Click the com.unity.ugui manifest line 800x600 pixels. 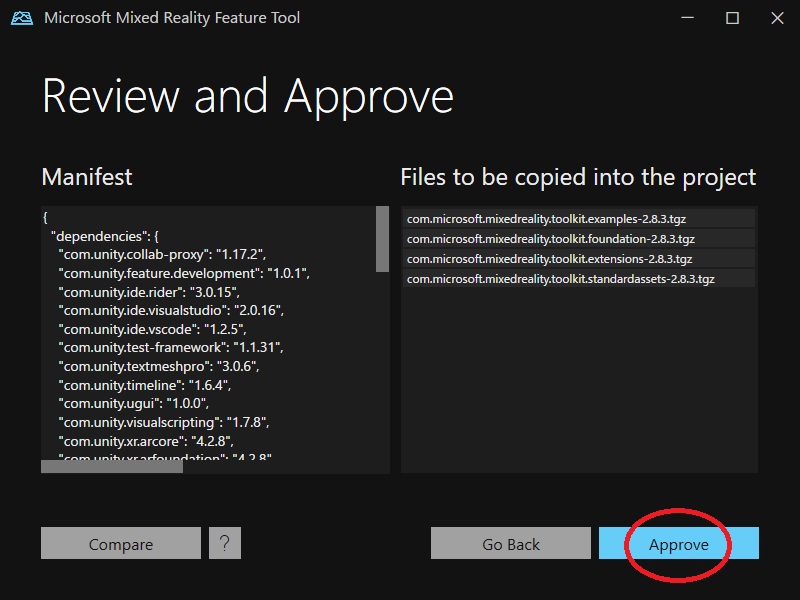133,404
